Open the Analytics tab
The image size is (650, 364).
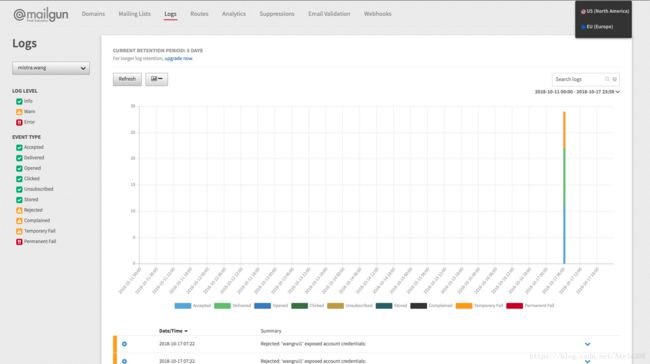pyautogui.click(x=234, y=14)
